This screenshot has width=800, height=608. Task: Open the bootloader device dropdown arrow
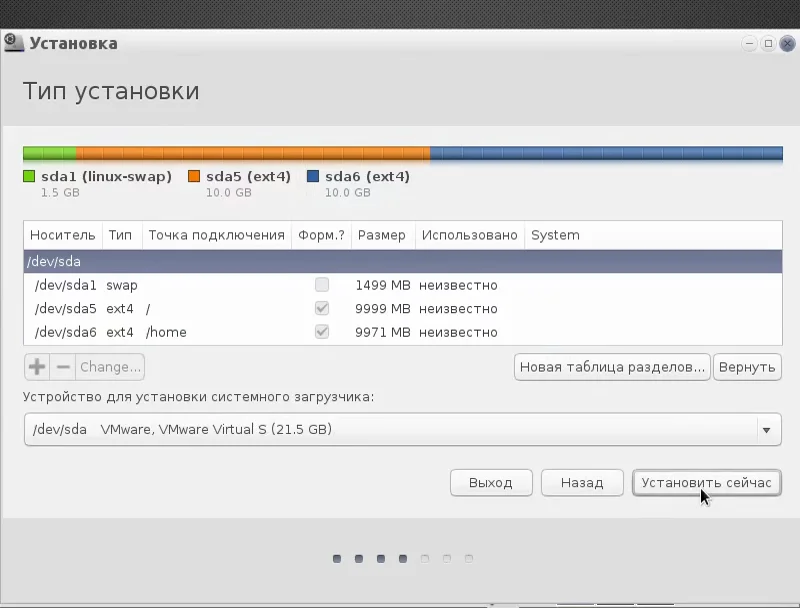tap(766, 430)
